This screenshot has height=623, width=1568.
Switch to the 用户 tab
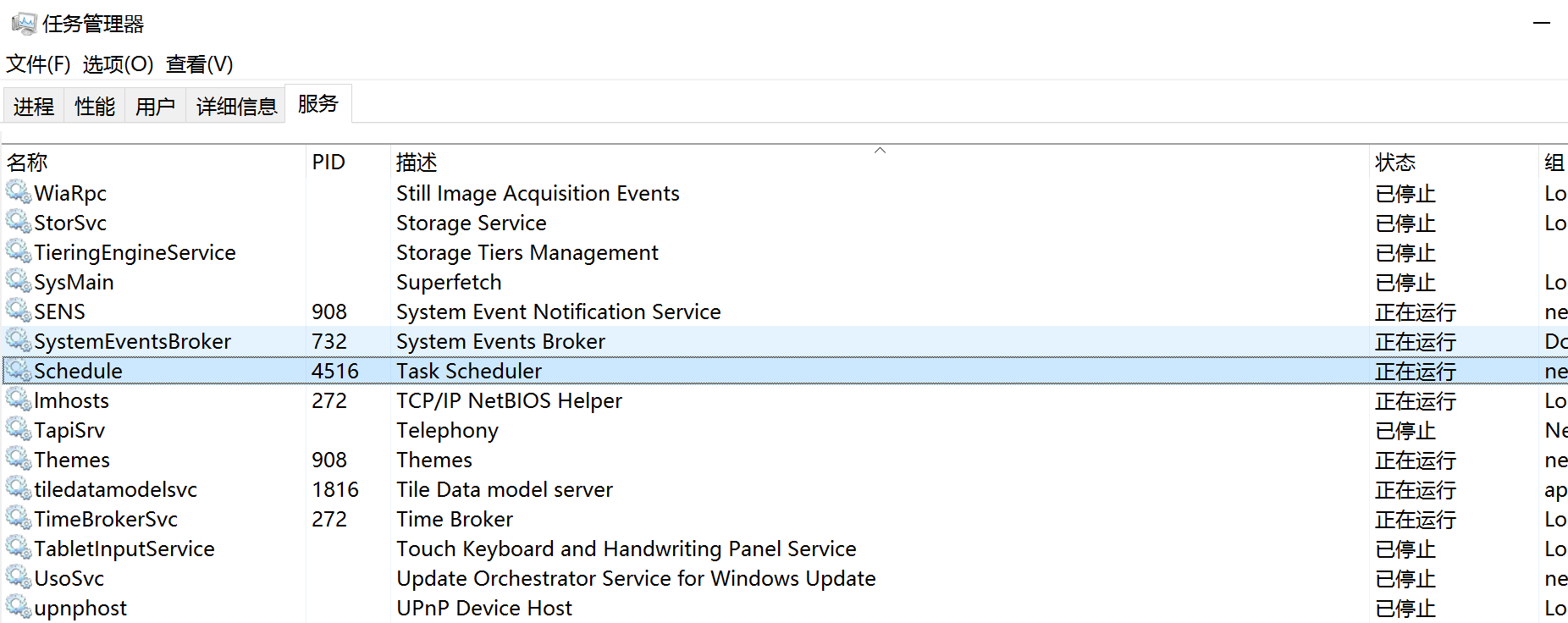(155, 107)
